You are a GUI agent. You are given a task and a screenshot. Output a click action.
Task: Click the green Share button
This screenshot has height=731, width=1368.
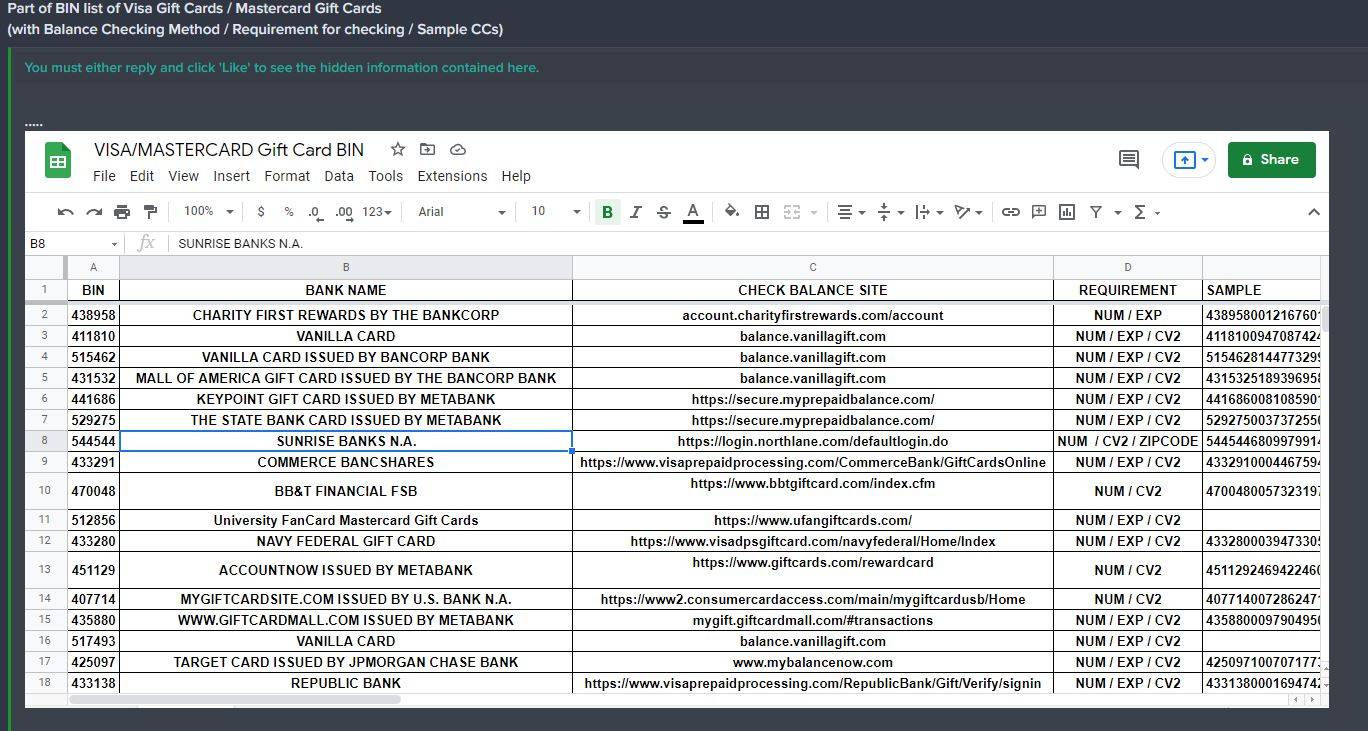tap(1271, 160)
